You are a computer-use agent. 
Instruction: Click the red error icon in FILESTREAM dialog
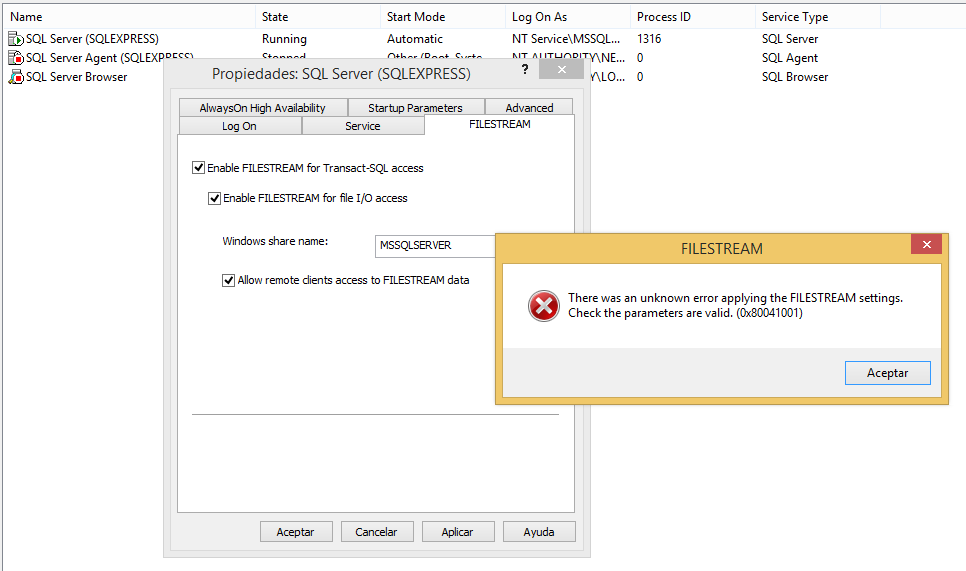point(544,306)
